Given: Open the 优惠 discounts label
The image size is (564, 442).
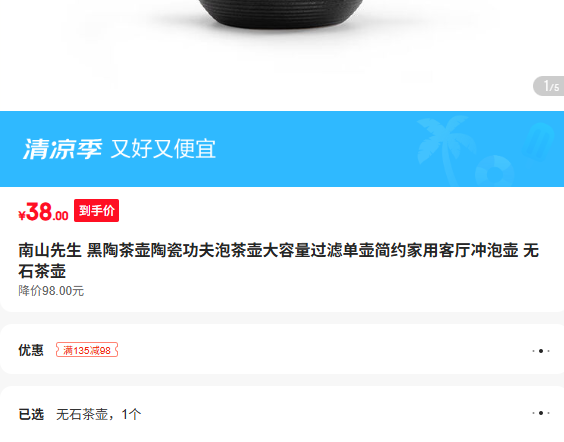Looking at the screenshot, I should (31, 350).
